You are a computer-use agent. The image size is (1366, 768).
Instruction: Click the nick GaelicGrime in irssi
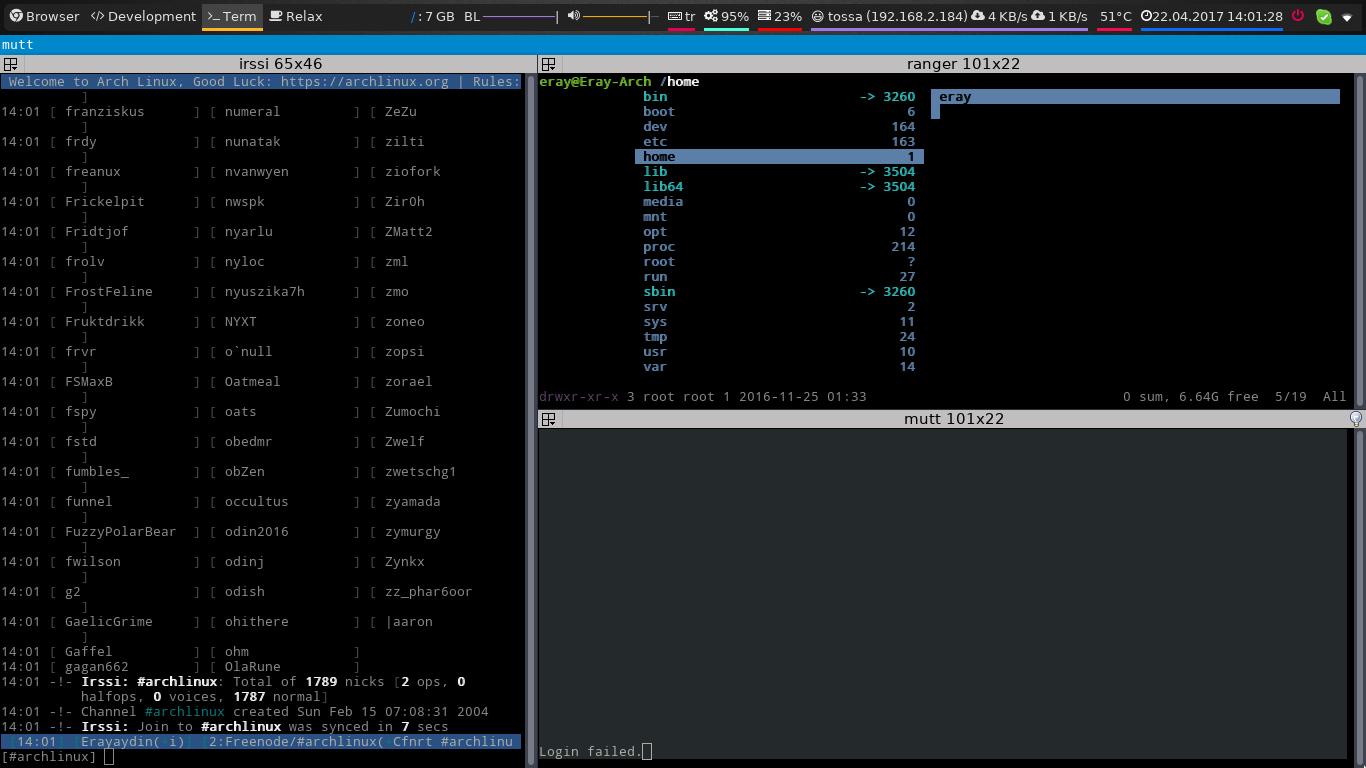pos(109,622)
